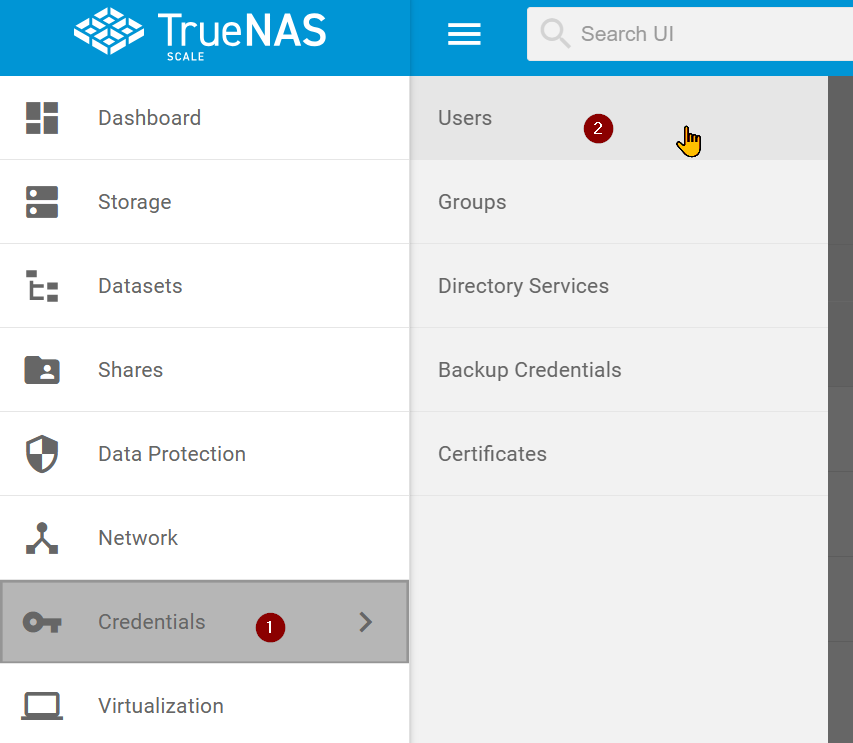
Task: Open Datasets via its tree icon
Action: click(x=42, y=285)
